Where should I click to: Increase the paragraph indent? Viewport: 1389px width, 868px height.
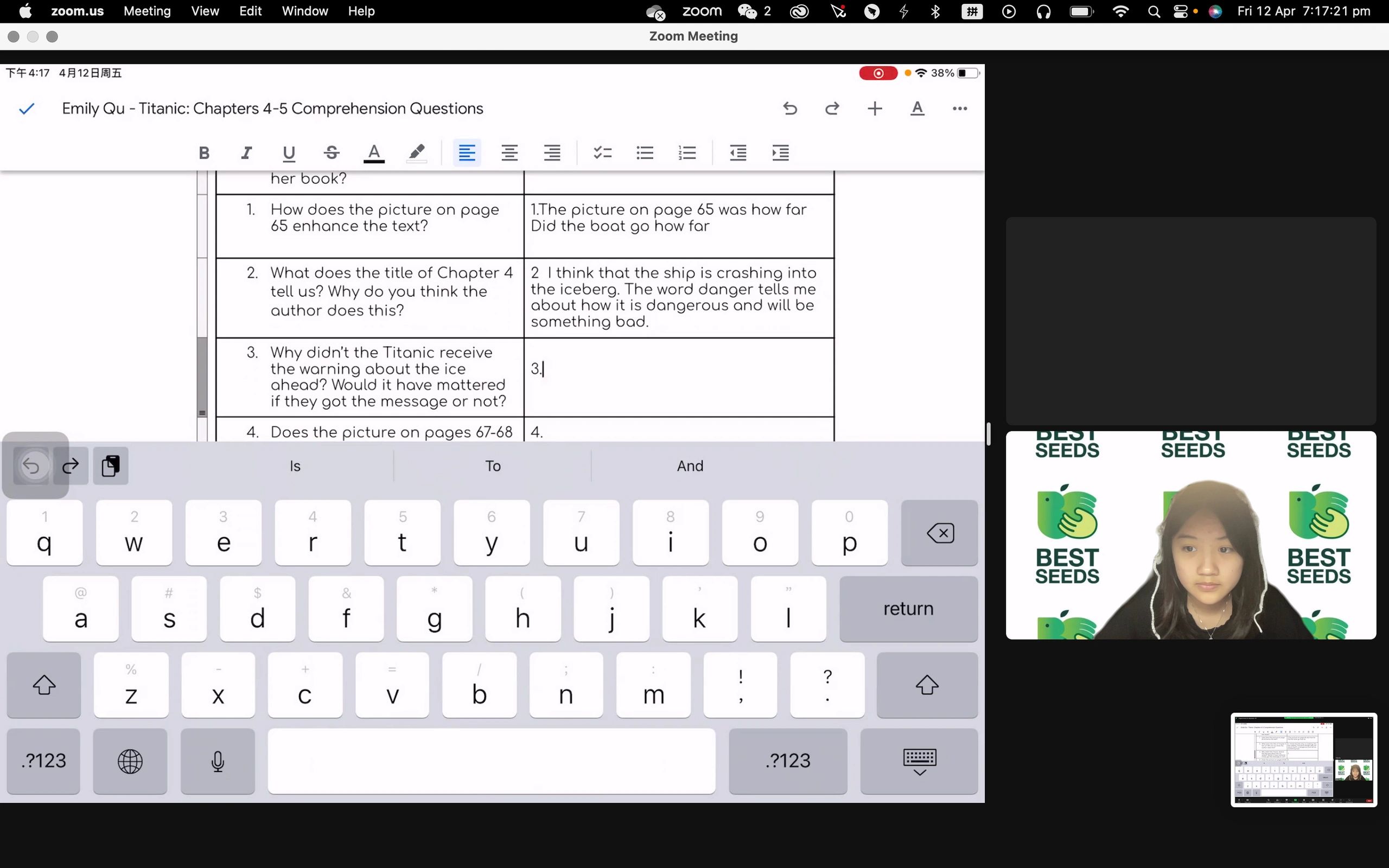click(x=780, y=152)
